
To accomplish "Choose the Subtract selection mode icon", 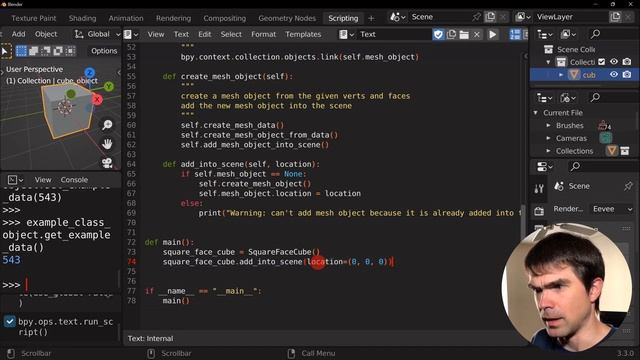I will tap(46, 51).
